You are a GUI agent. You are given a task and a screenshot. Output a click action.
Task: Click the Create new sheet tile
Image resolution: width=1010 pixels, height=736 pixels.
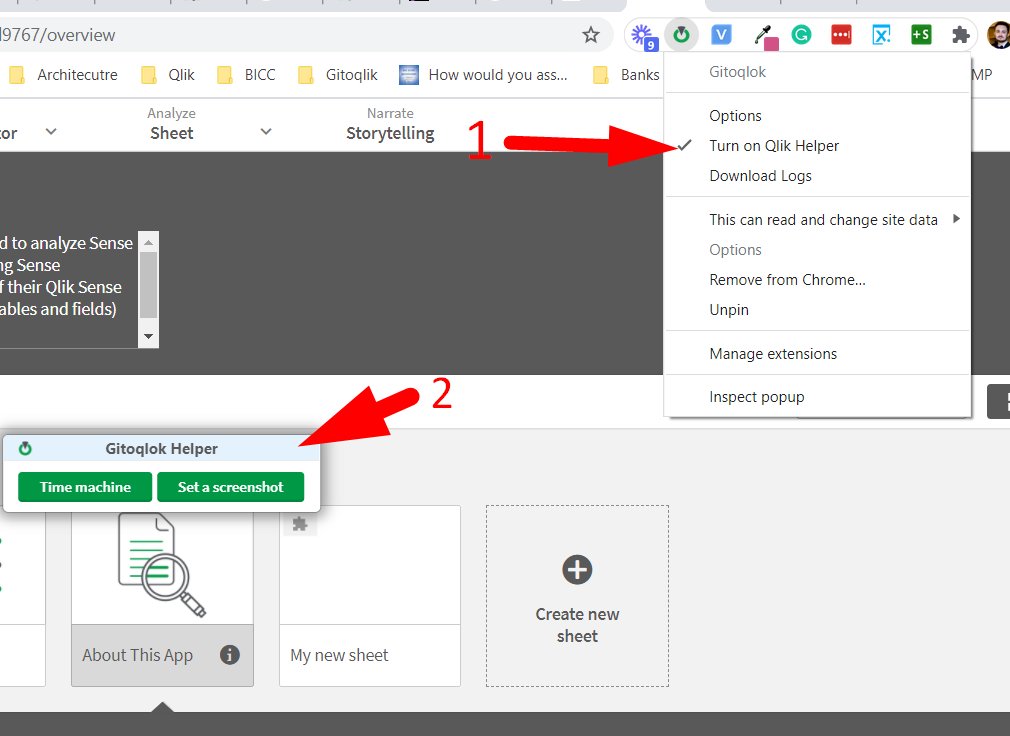tap(577, 596)
